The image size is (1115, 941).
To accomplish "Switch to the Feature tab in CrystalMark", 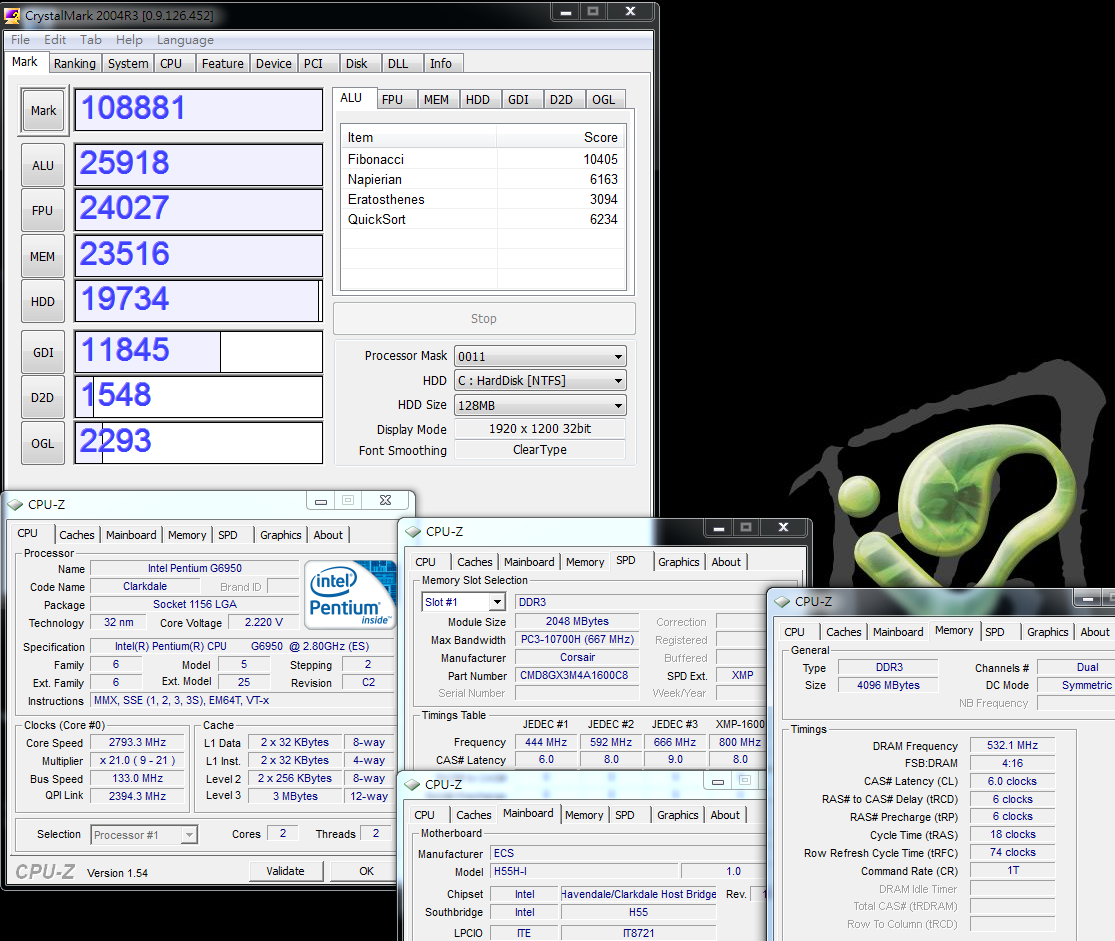I will tap(222, 64).
